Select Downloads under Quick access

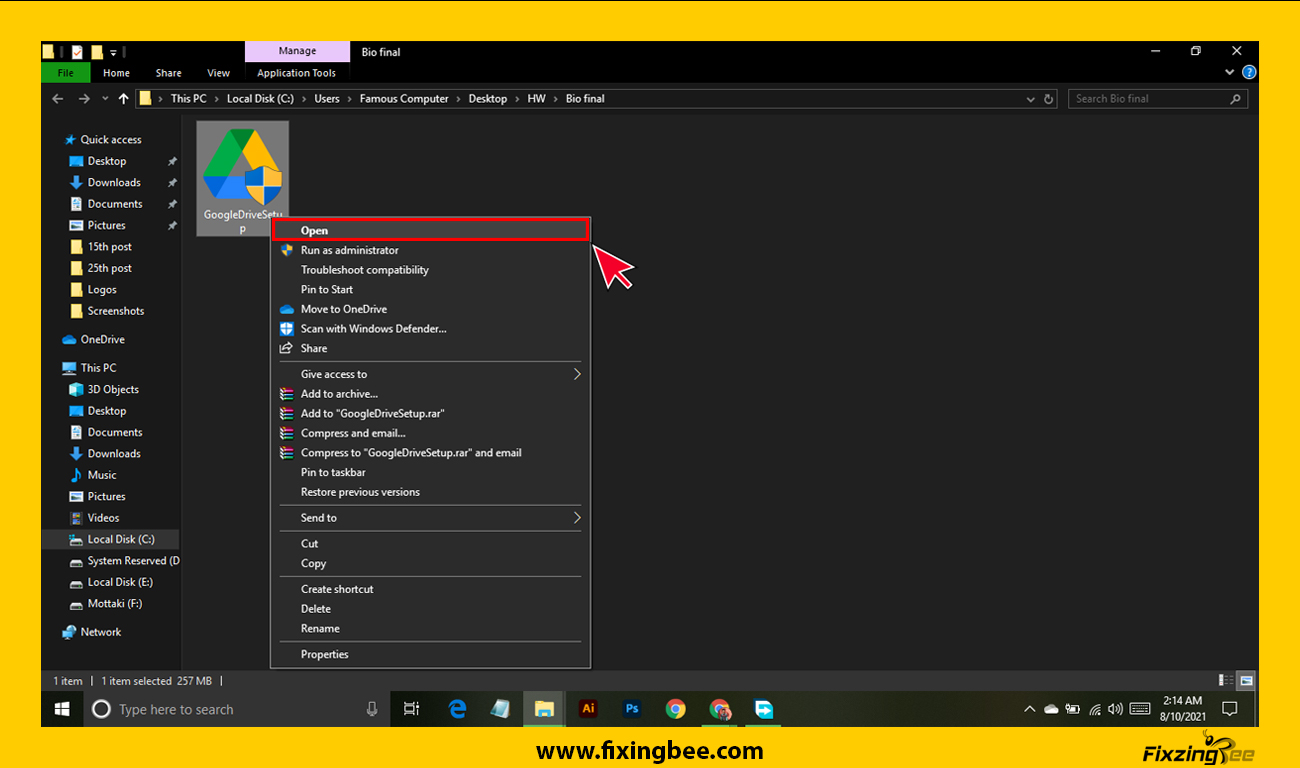point(114,183)
